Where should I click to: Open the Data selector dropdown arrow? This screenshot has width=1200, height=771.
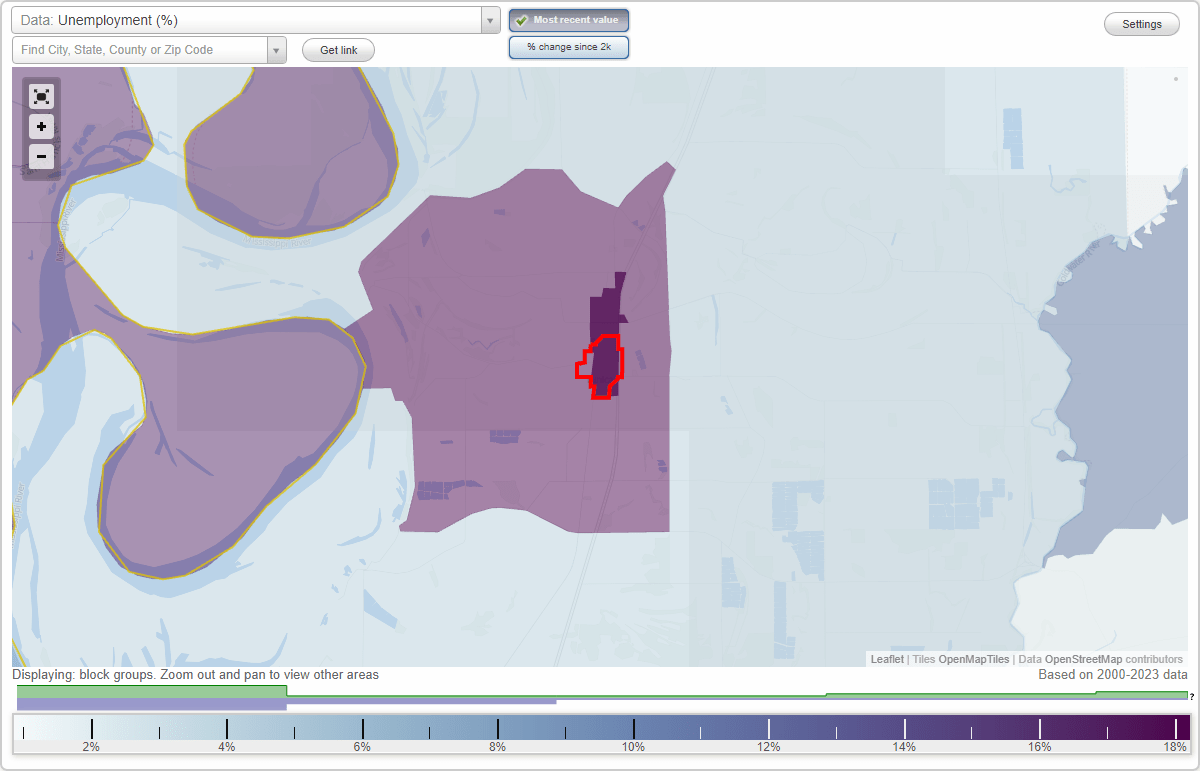click(x=488, y=19)
